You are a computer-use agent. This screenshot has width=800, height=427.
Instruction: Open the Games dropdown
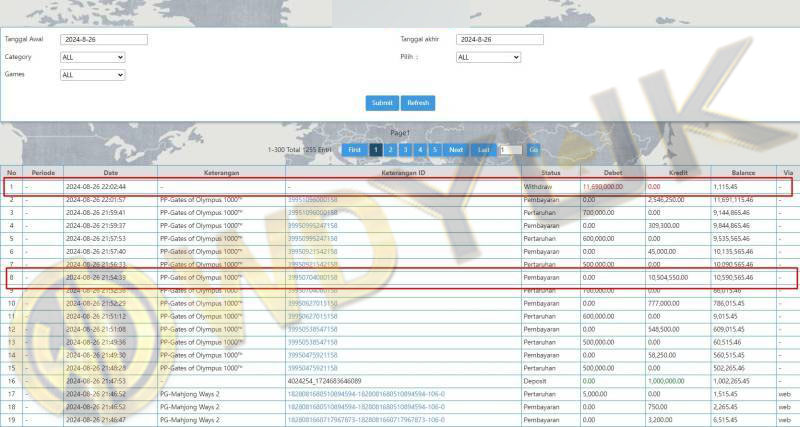(92, 75)
